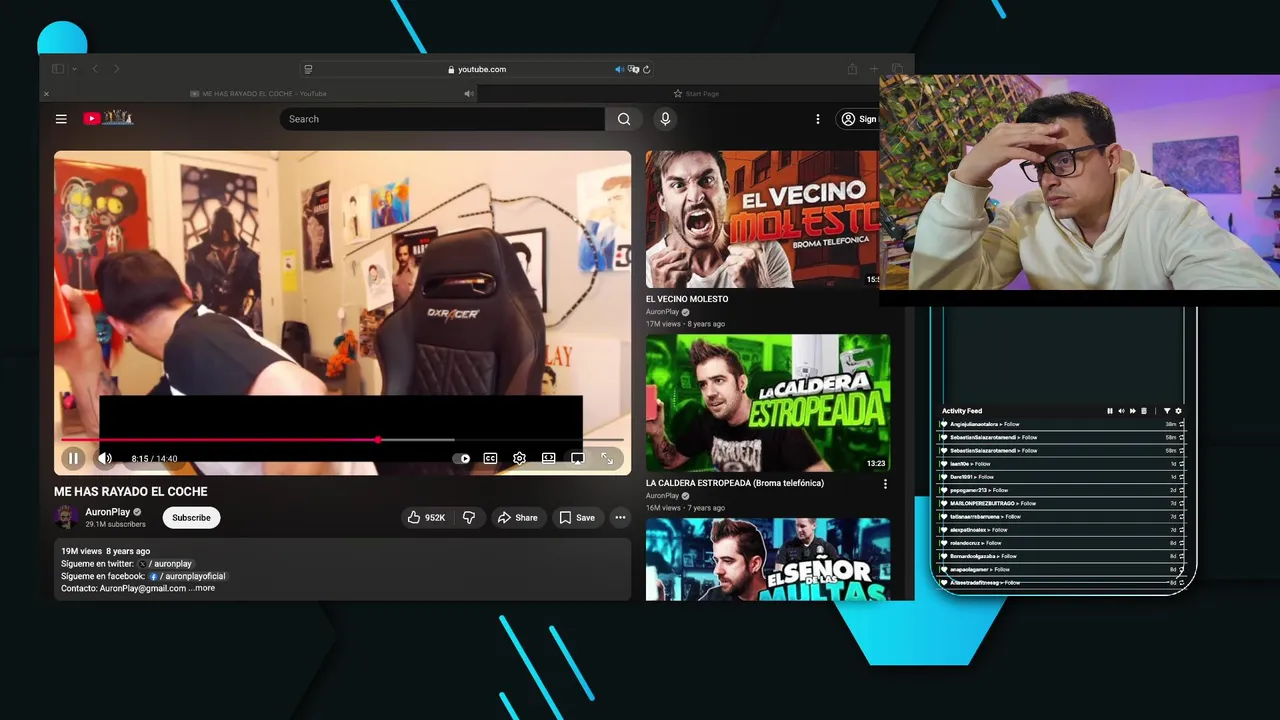1280x720 pixels.
Task: Pause the Activity Feed
Action: [x=1110, y=411]
